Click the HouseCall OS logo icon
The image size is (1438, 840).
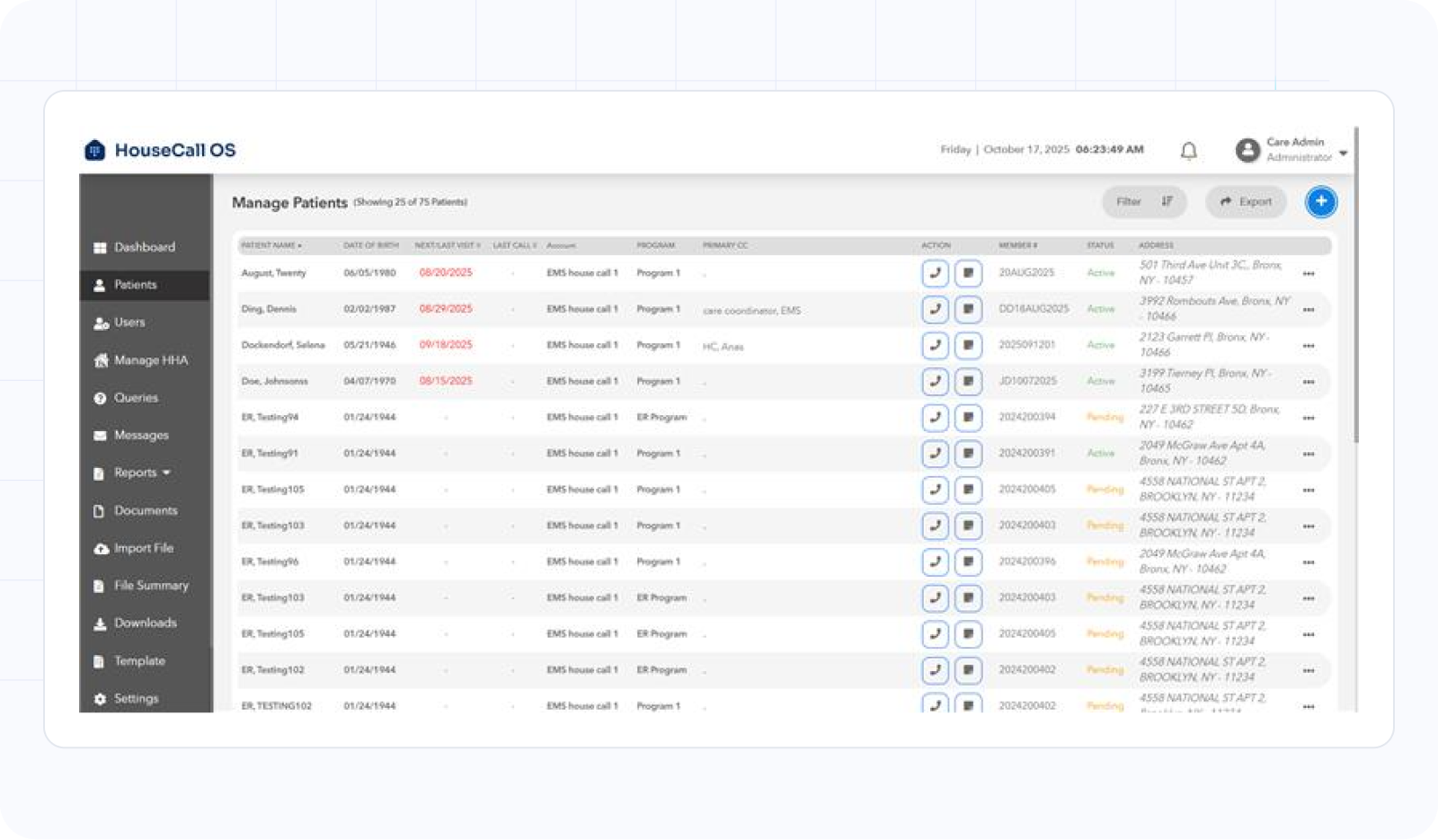pos(95,150)
